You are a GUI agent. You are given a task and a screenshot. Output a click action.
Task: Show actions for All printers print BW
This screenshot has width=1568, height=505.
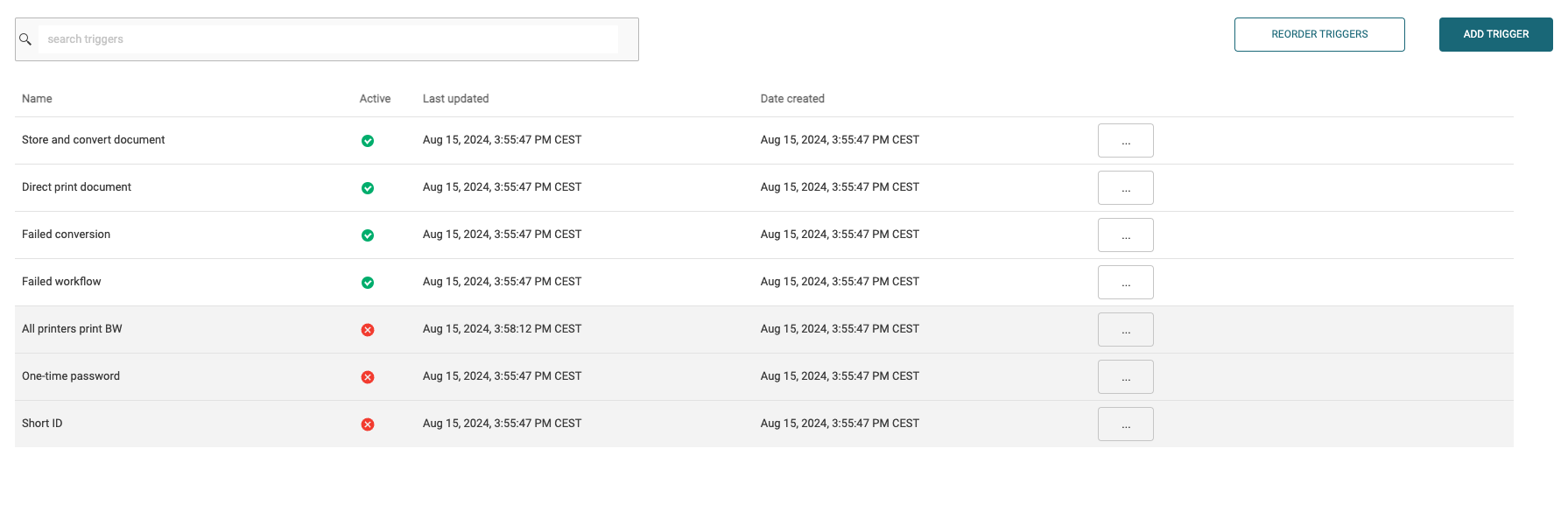tap(1125, 330)
